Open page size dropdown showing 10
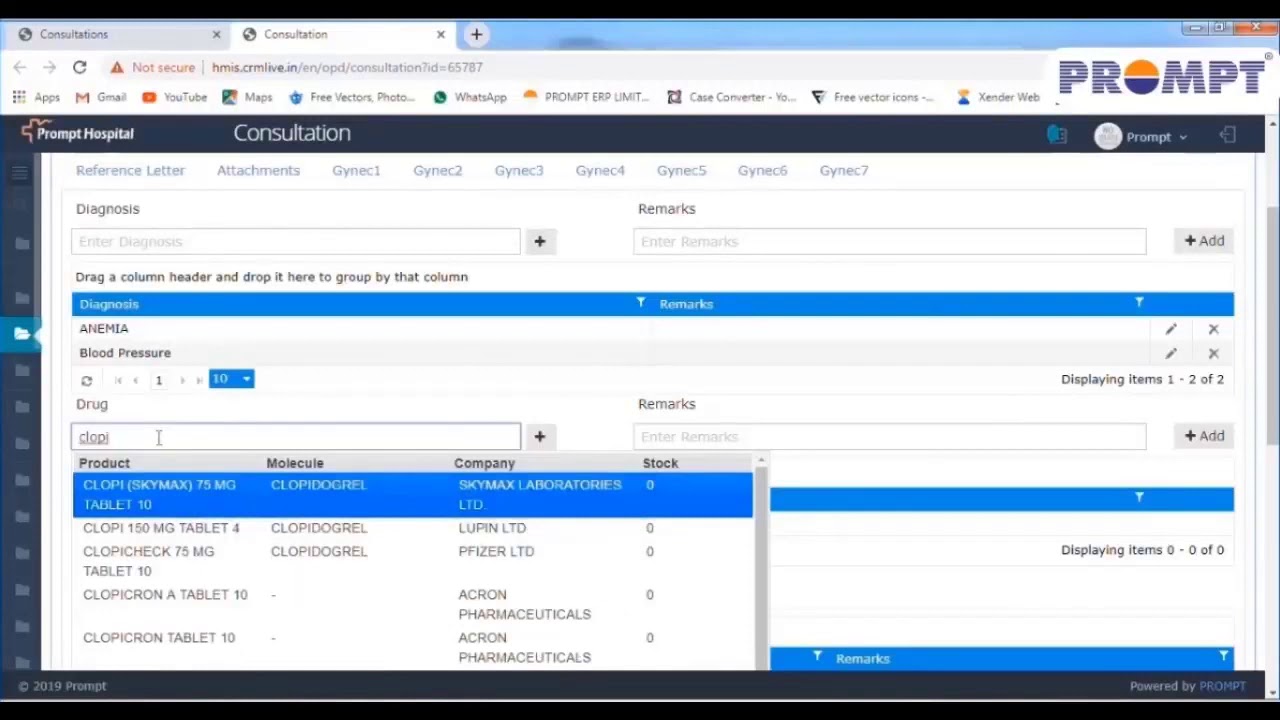The image size is (1280, 720). pos(231,379)
